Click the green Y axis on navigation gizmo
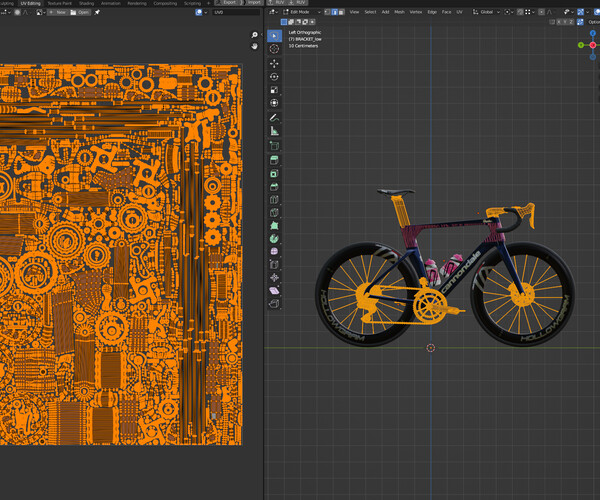Viewport: 600px width, 500px height. coord(581,45)
